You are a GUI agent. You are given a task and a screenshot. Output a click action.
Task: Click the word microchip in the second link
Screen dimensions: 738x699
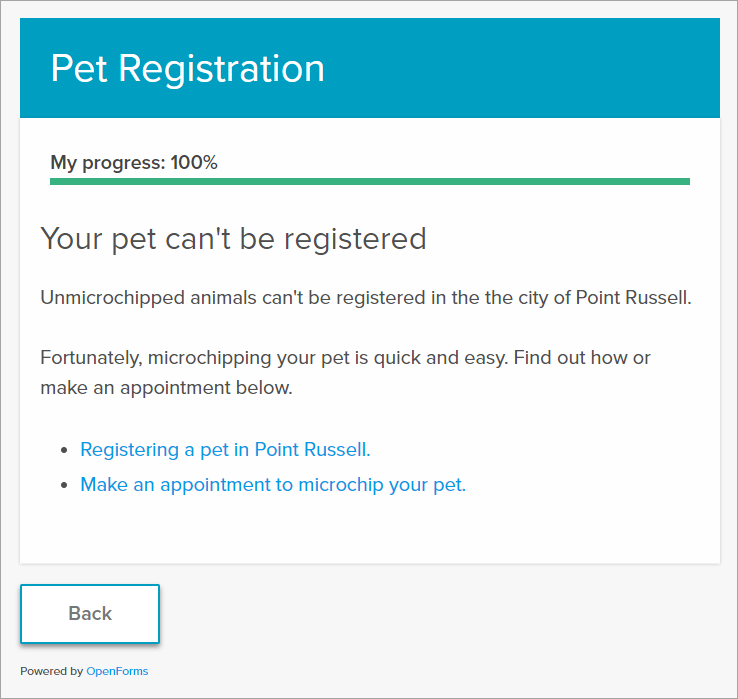(341, 485)
